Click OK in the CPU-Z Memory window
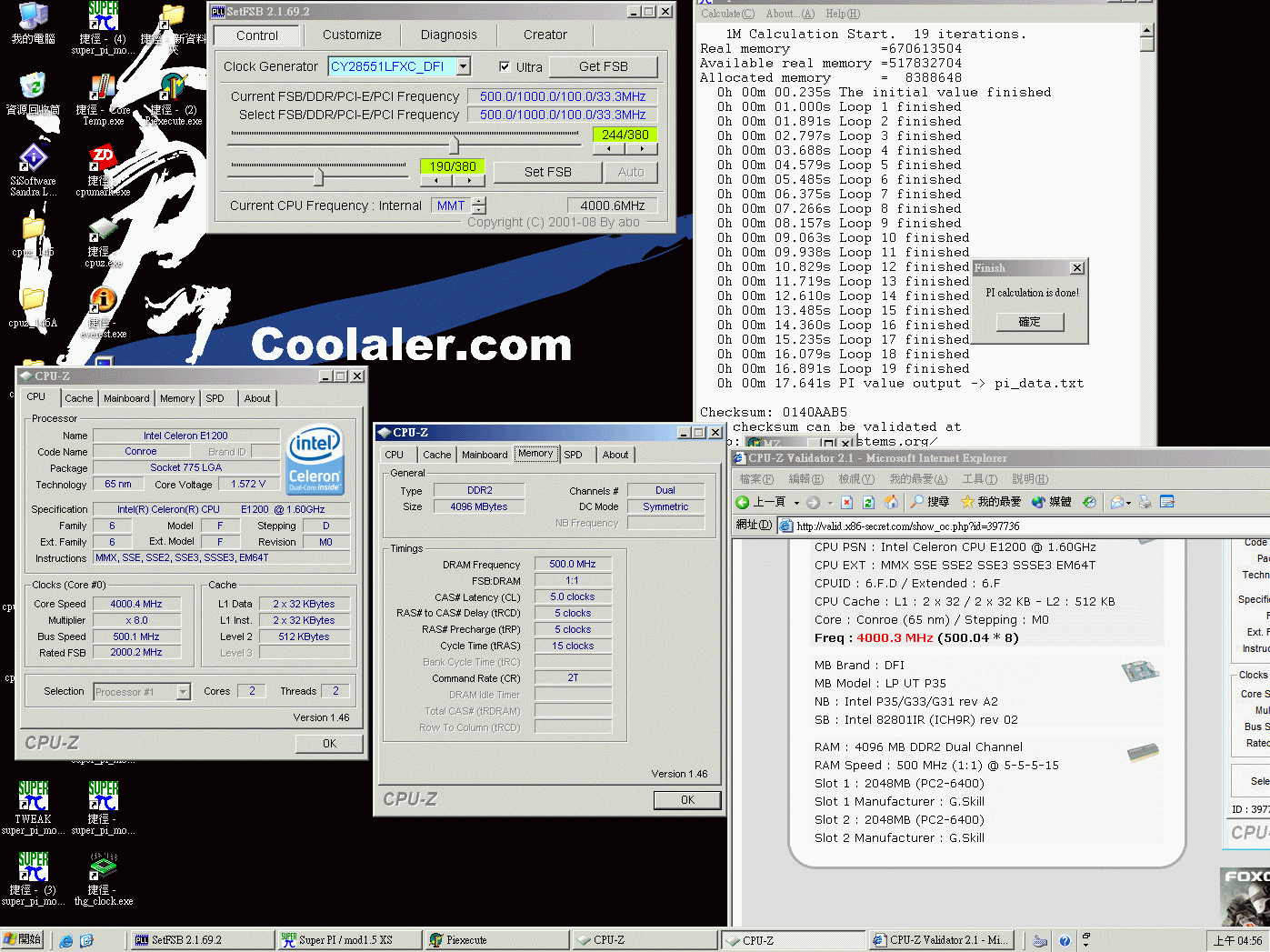 [687, 800]
